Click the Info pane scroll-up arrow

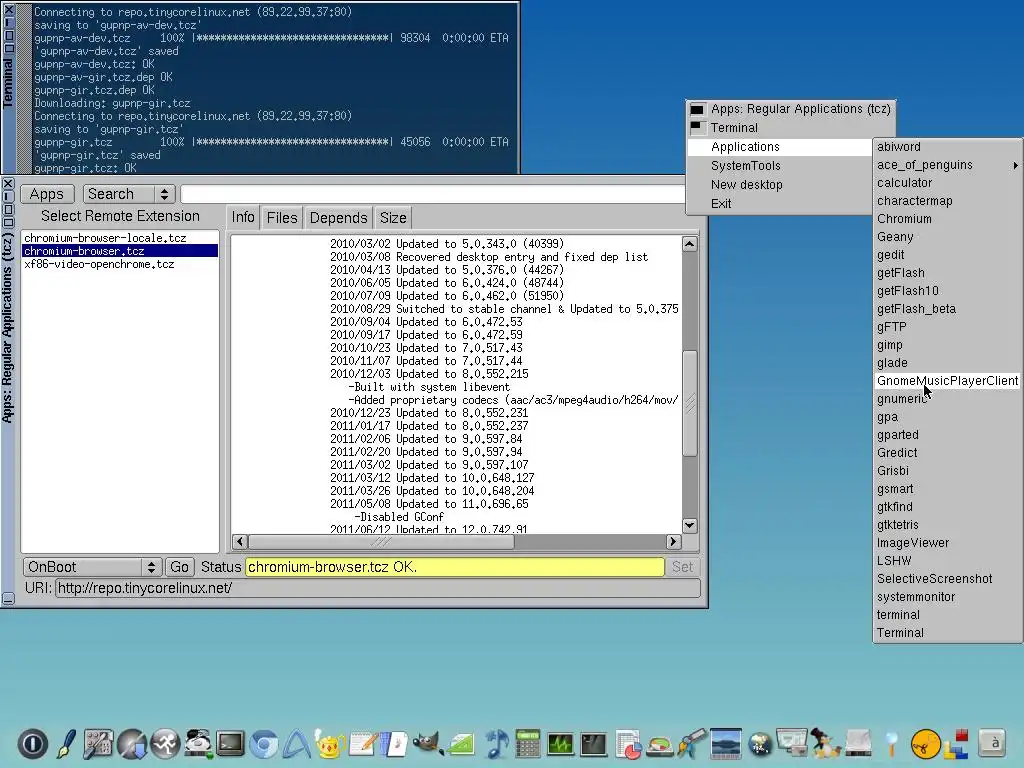coord(690,244)
